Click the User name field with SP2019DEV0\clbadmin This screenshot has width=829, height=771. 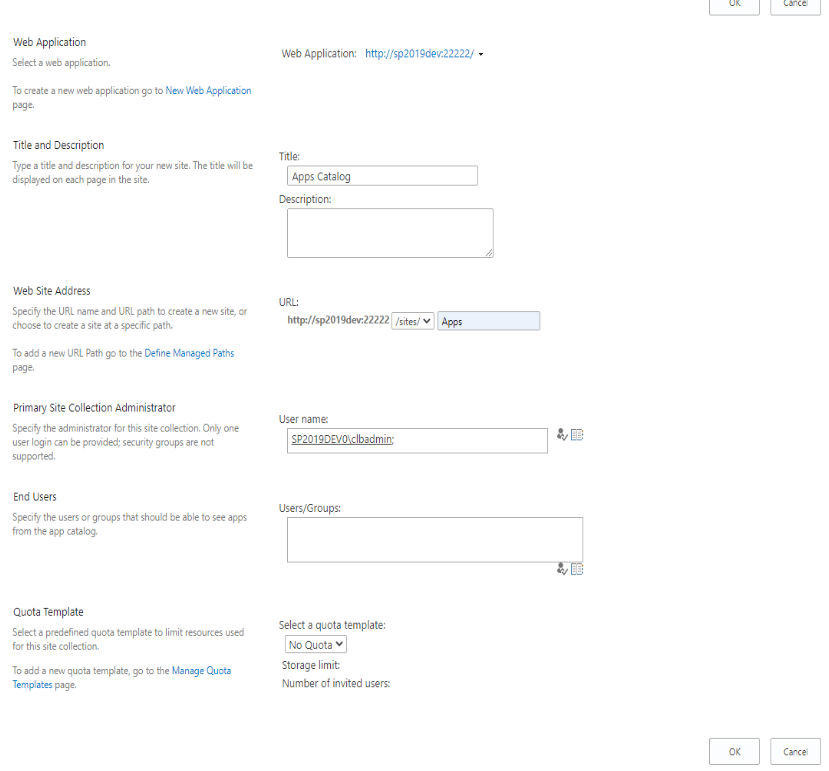tap(413, 440)
